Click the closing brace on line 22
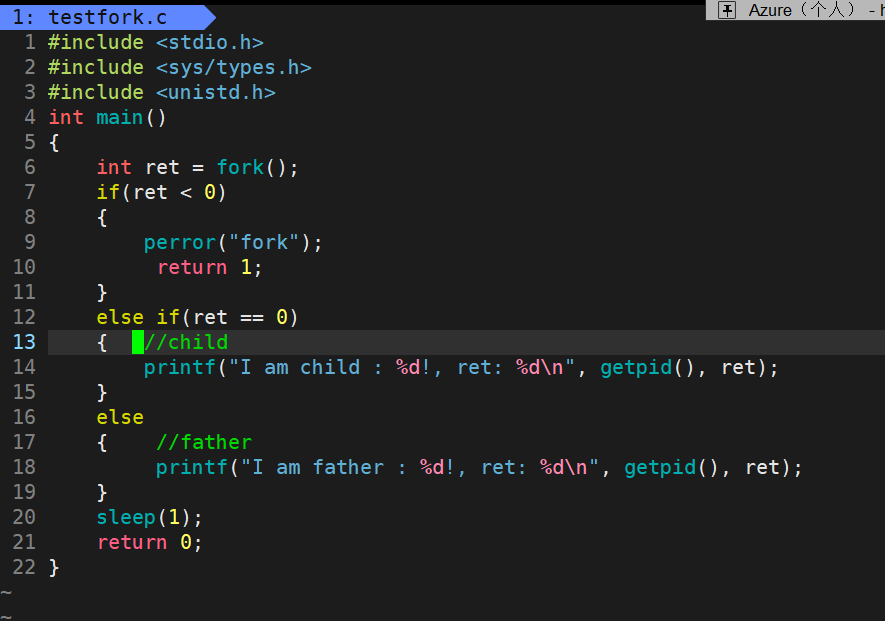The height and width of the screenshot is (621, 885). [x=54, y=567]
